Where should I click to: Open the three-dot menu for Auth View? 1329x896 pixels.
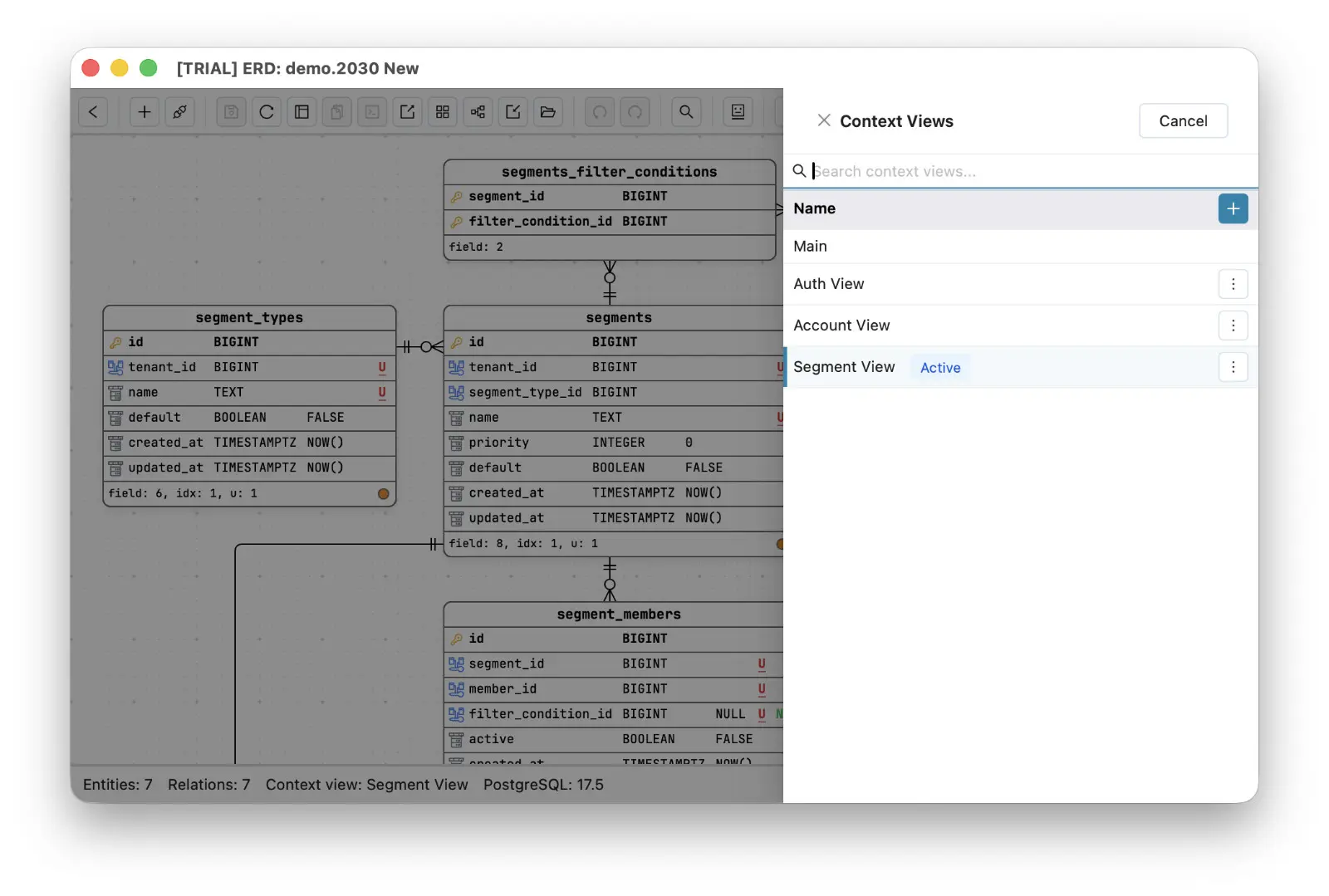click(1233, 284)
